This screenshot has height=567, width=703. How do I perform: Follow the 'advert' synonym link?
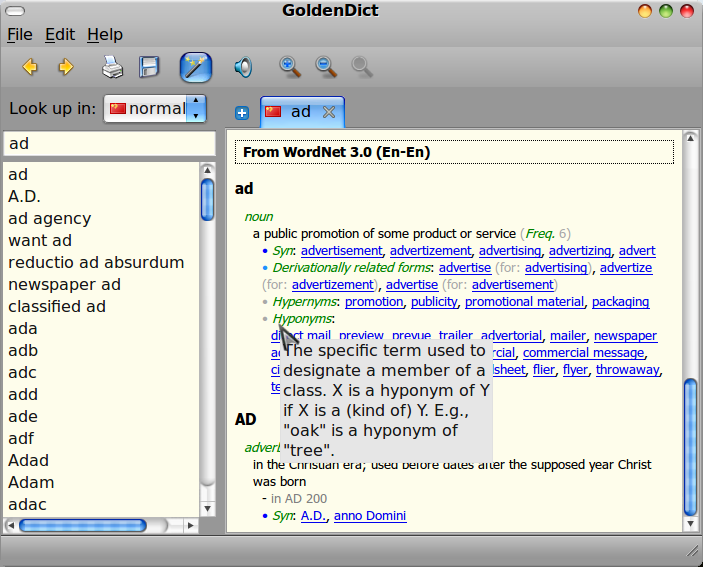pyautogui.click(x=637, y=251)
